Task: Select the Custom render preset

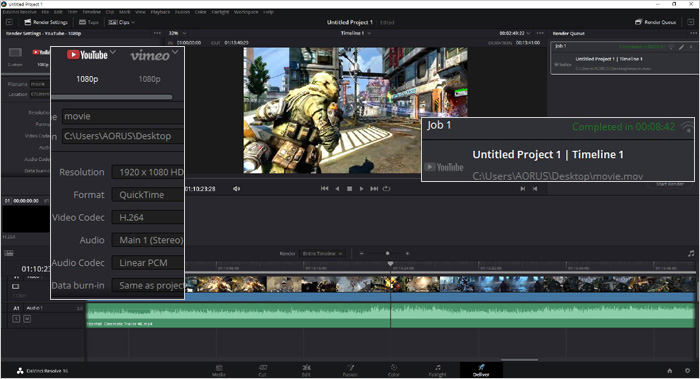Action: point(15,57)
